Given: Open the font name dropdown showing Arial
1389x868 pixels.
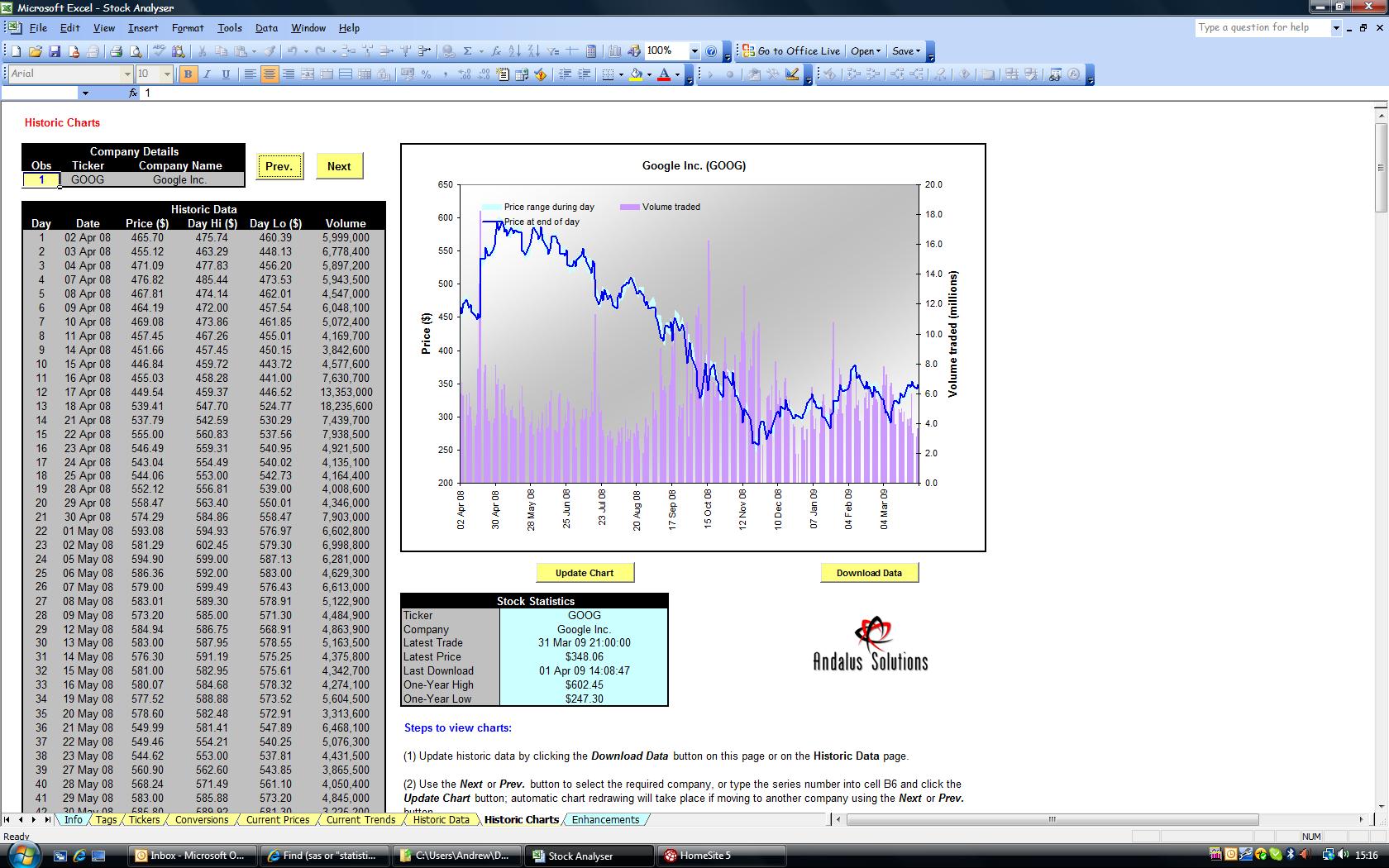Looking at the screenshot, I should (127, 74).
